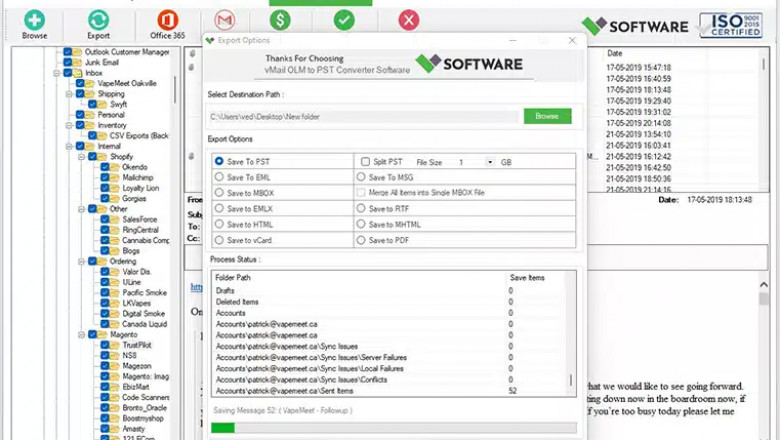The width and height of the screenshot is (780, 440).
Task: Select Save to EMLX option
Action: coord(219,208)
